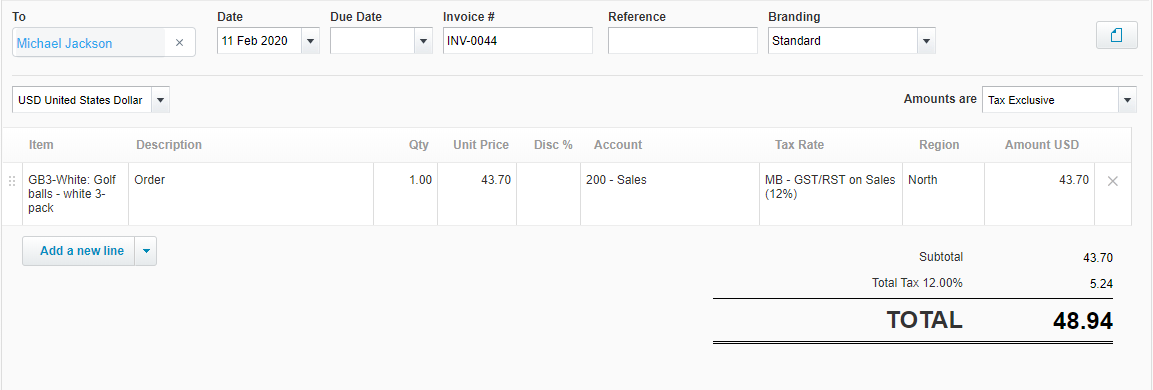Remove Michael Jackson contact with the X
The height and width of the screenshot is (390, 1153).
[x=179, y=43]
